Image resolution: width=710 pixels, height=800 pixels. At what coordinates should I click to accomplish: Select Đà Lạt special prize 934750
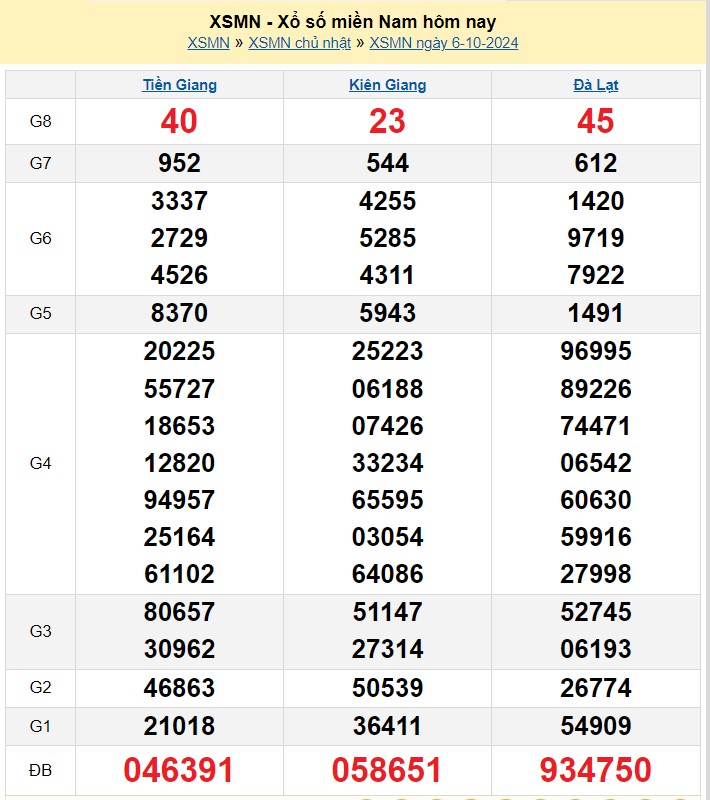tap(595, 769)
